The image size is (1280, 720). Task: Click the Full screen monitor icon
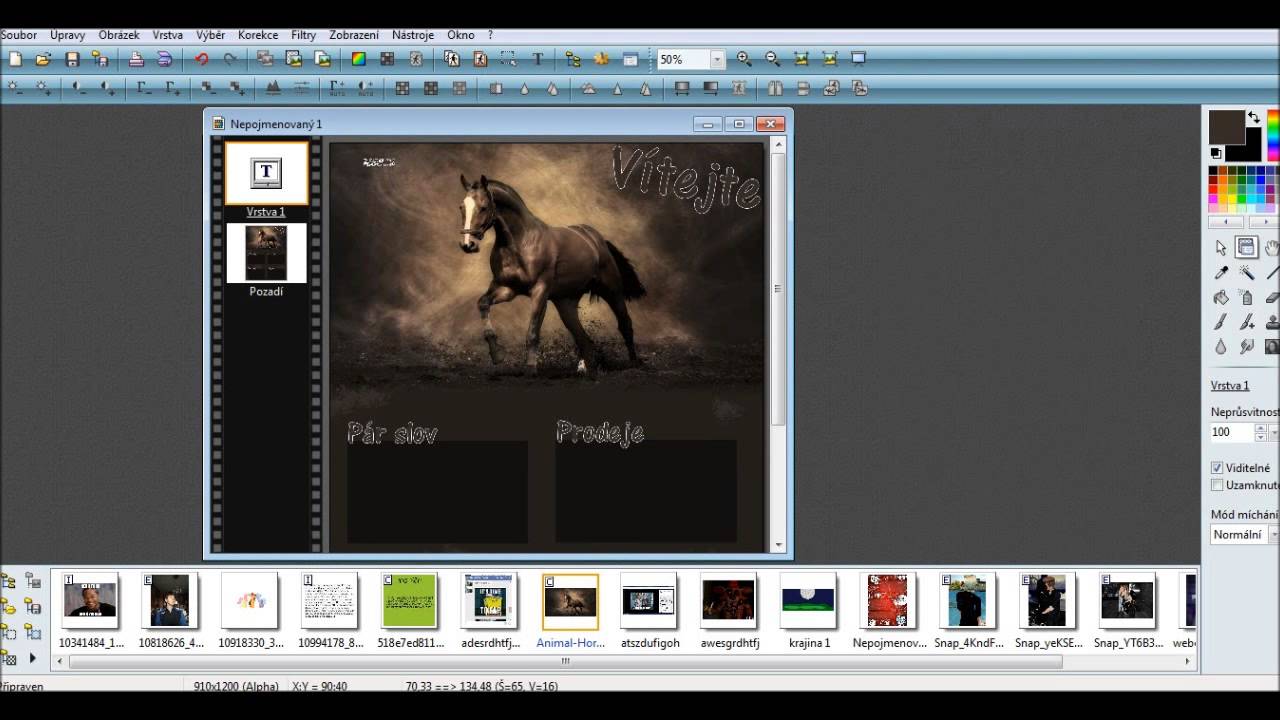(858, 59)
